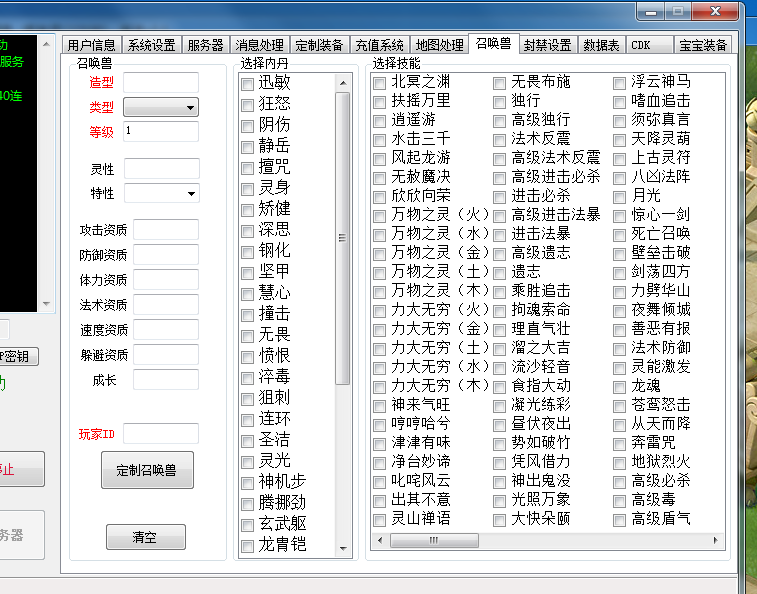Check the 狂怒 checkbox
This screenshot has height=594, width=757.
(x=247, y=105)
